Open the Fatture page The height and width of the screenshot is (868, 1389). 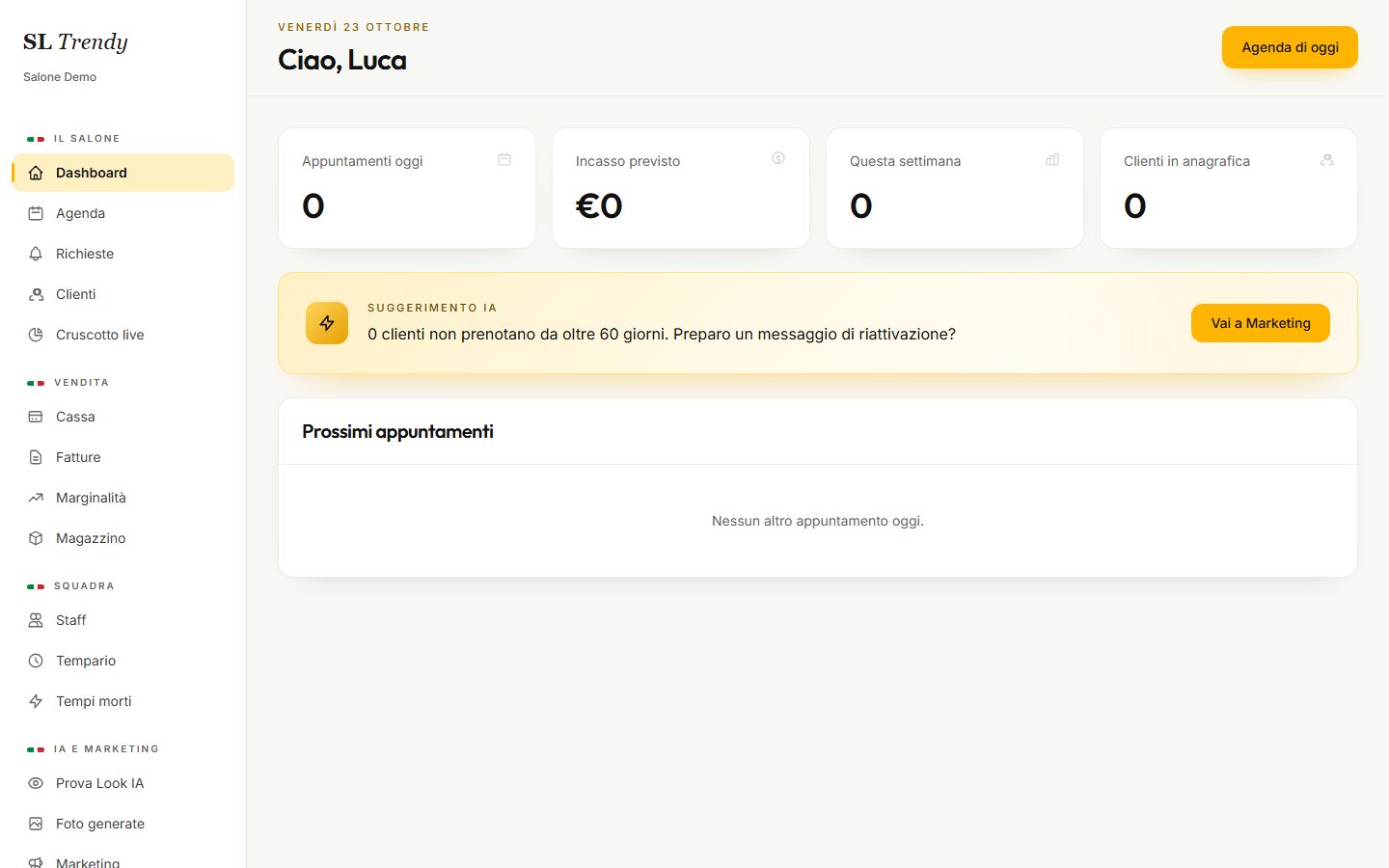(x=123, y=457)
